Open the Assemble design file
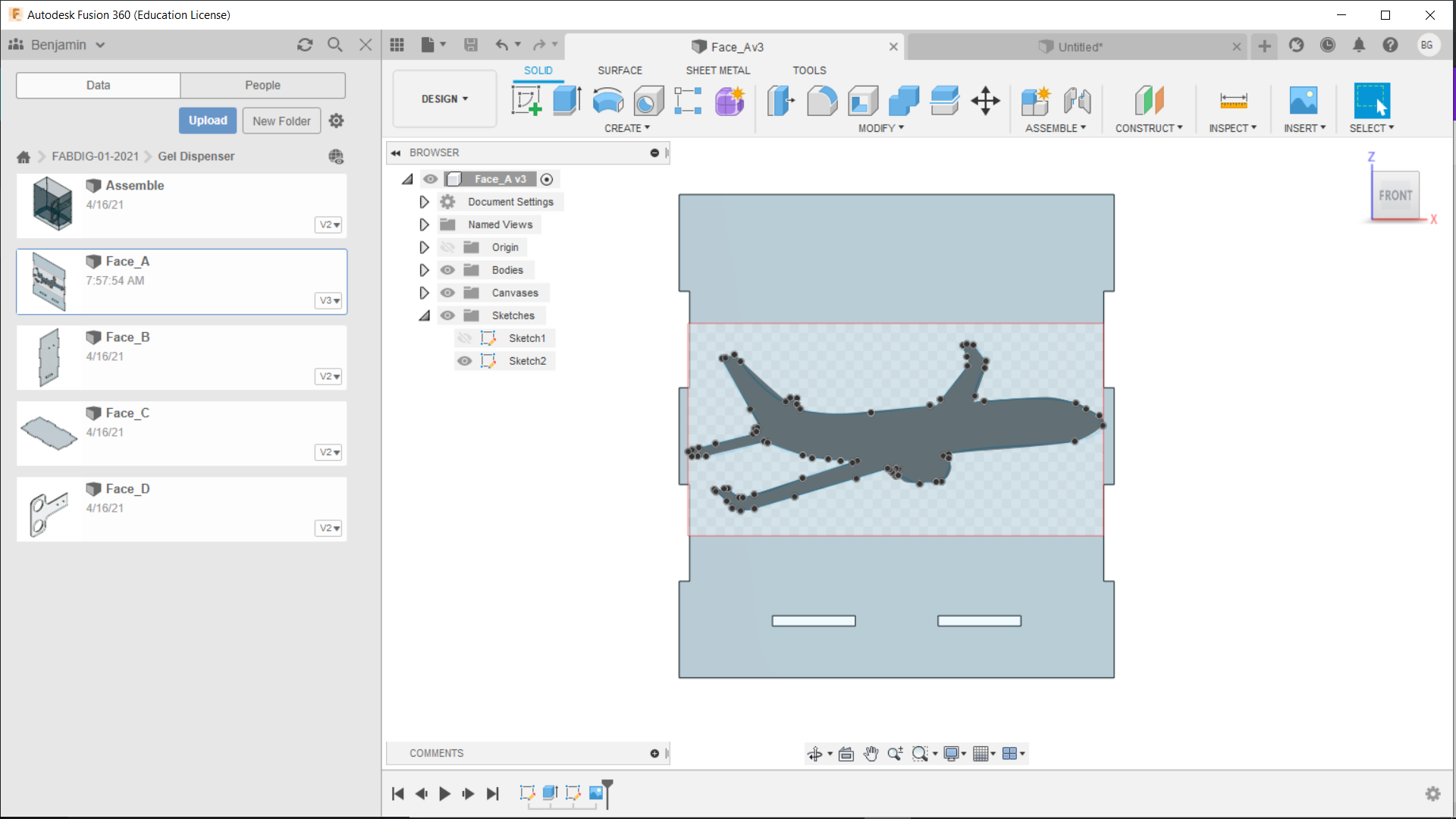Viewport: 1456px width, 819px height. point(181,206)
